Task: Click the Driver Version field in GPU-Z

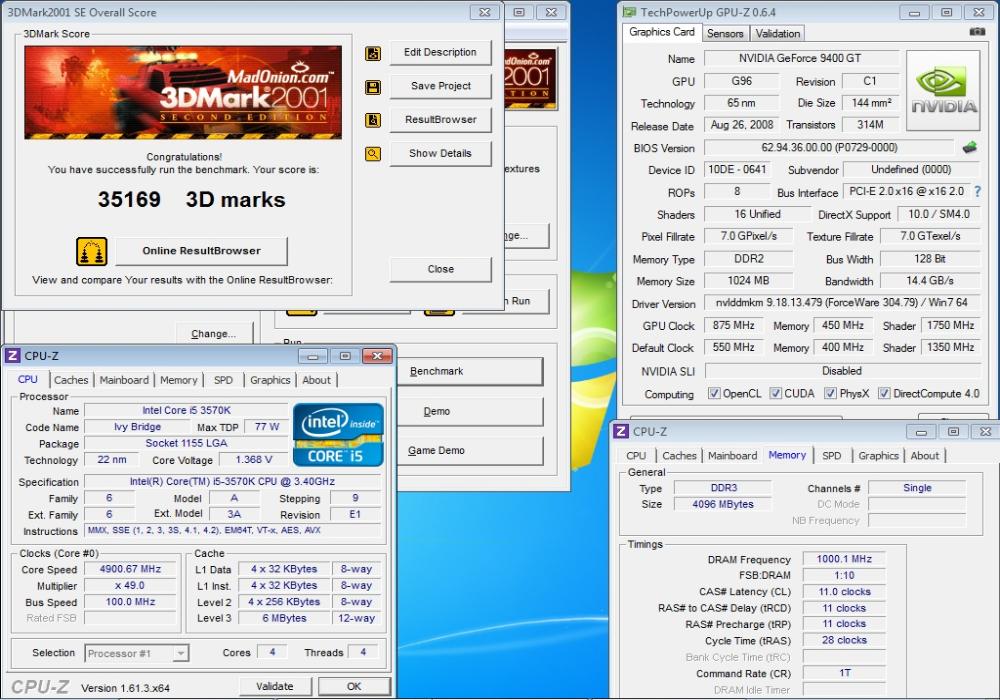Action: [842, 303]
